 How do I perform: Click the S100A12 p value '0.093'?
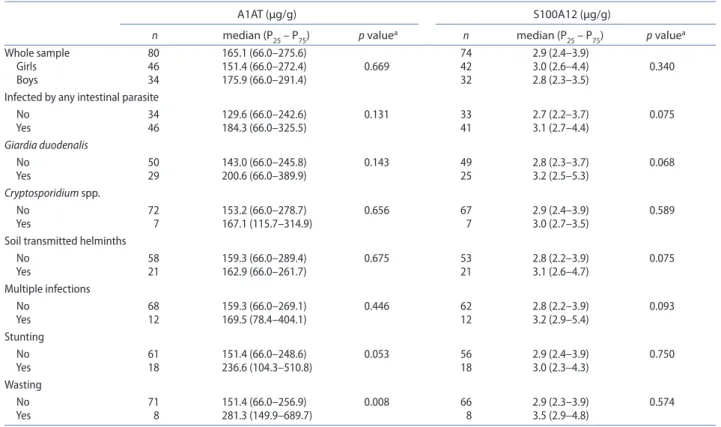point(662,306)
